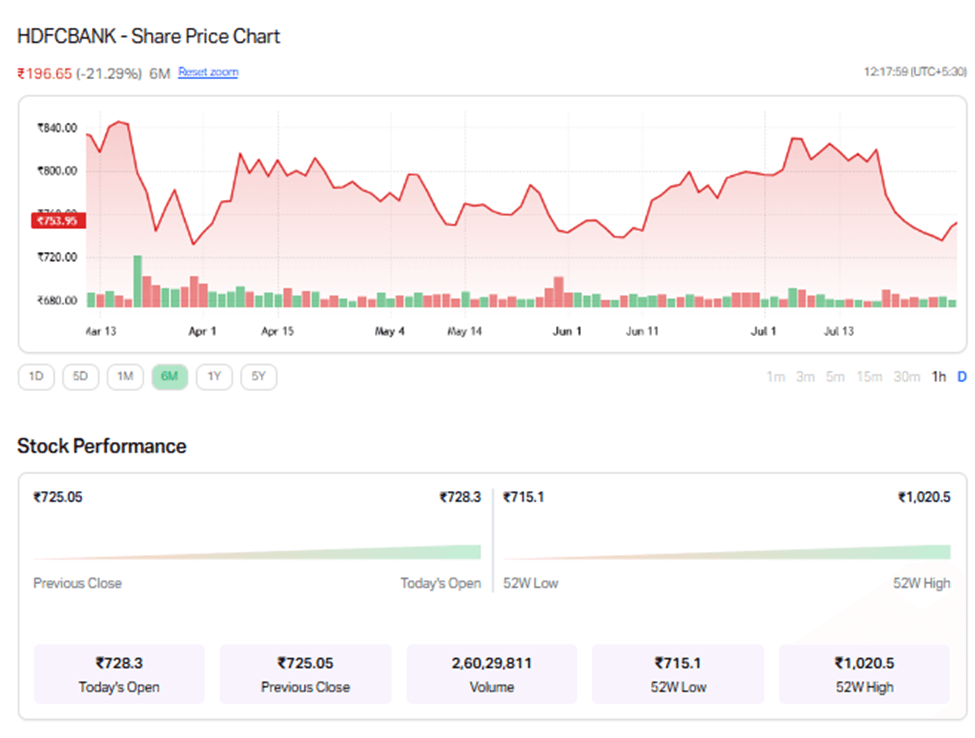Click the Jul 13 date axis label
The height and width of the screenshot is (738, 975).
pyautogui.click(x=839, y=331)
